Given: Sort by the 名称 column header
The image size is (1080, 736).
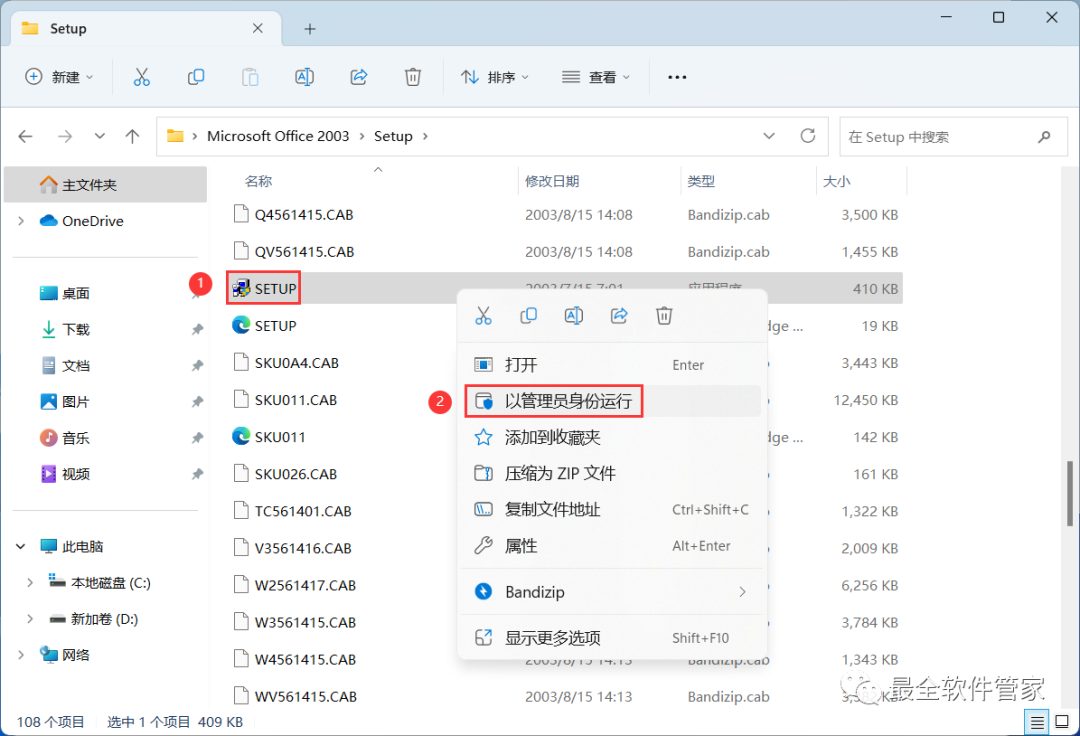Looking at the screenshot, I should (x=258, y=181).
